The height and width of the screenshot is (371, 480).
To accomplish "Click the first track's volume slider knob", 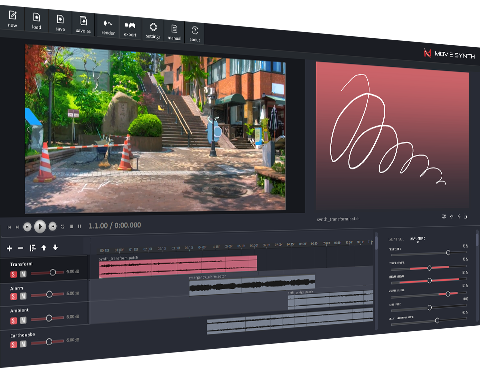I will pyautogui.click(x=53, y=273).
